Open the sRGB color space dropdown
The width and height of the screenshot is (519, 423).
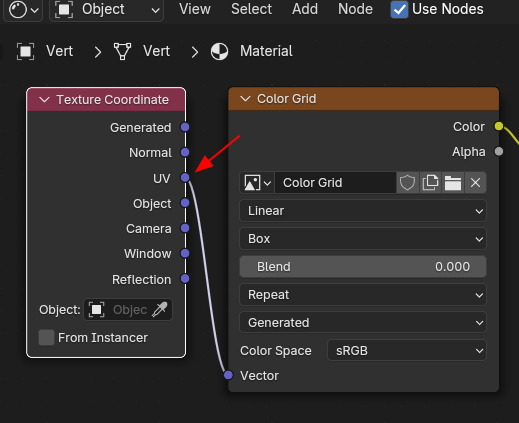pos(407,351)
